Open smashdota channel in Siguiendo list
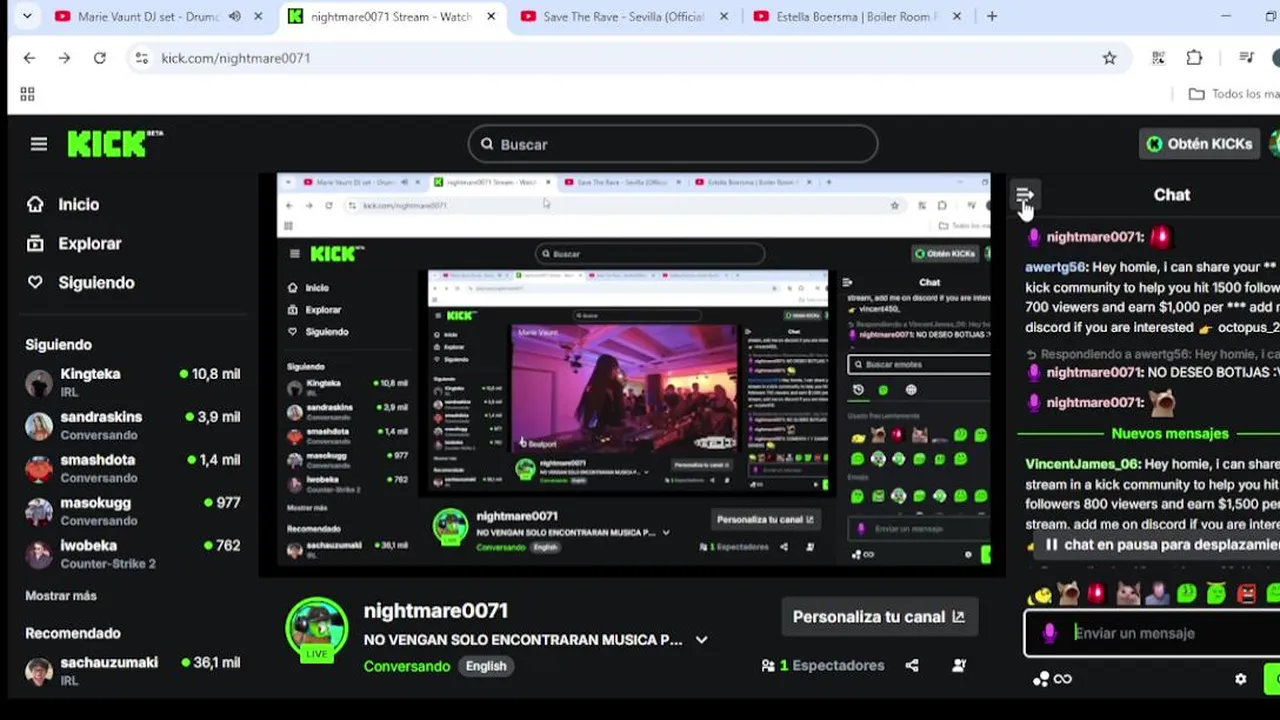The height and width of the screenshot is (720, 1280). pos(132,468)
